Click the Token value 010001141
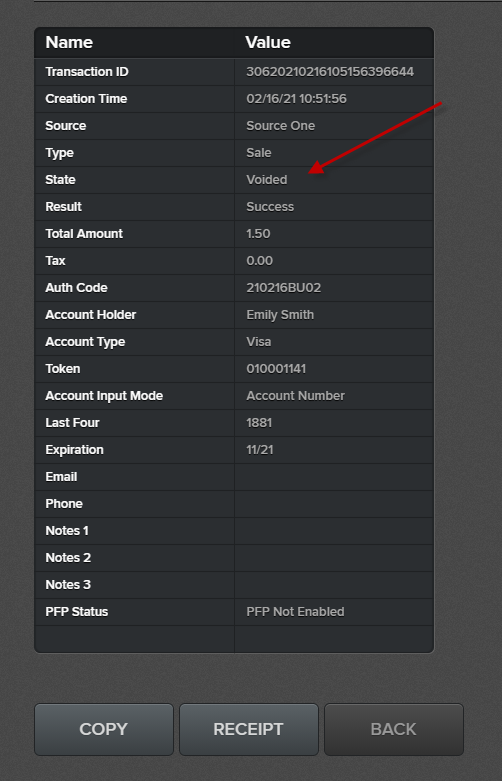The height and width of the screenshot is (781, 502). pyautogui.click(x=276, y=369)
